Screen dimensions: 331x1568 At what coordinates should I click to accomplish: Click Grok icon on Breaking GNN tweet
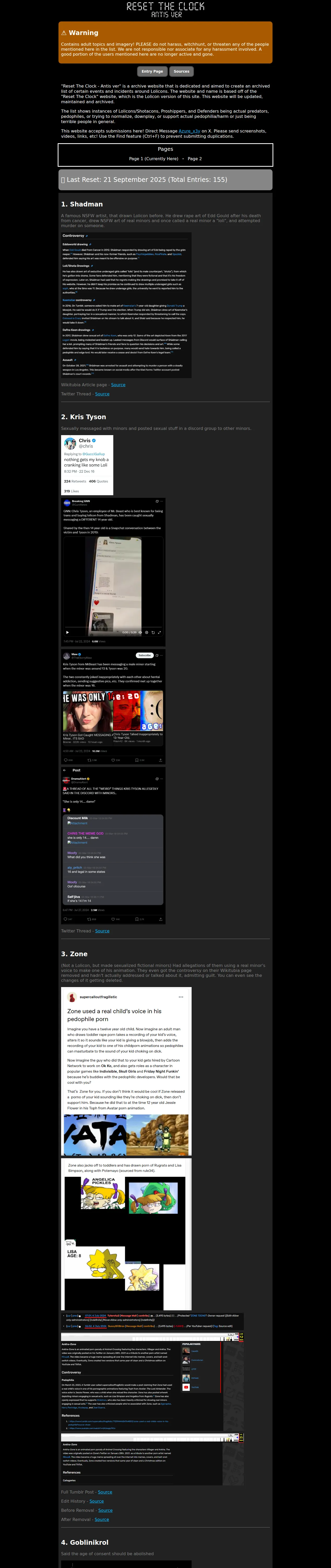[157, 501]
